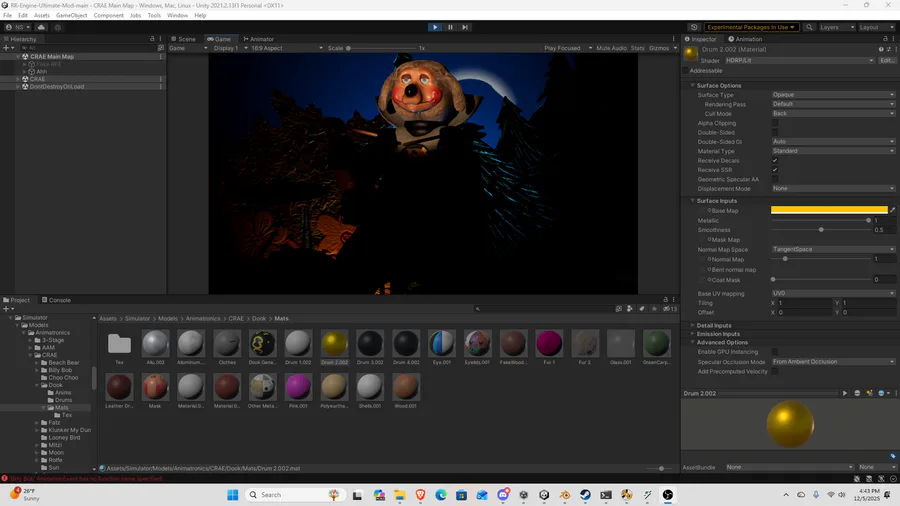The height and width of the screenshot is (506, 900).
Task: Click the Step frame button
Action: 465,27
